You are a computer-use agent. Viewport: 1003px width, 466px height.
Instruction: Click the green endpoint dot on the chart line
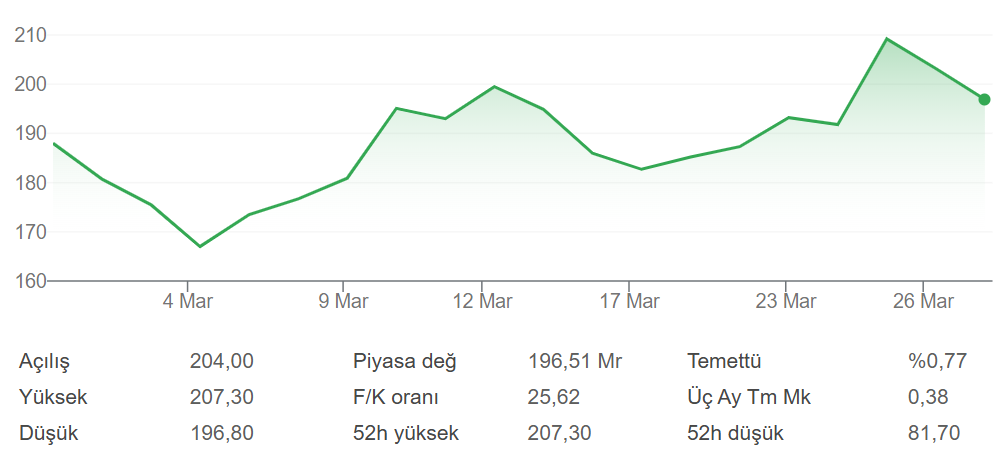pos(984,99)
